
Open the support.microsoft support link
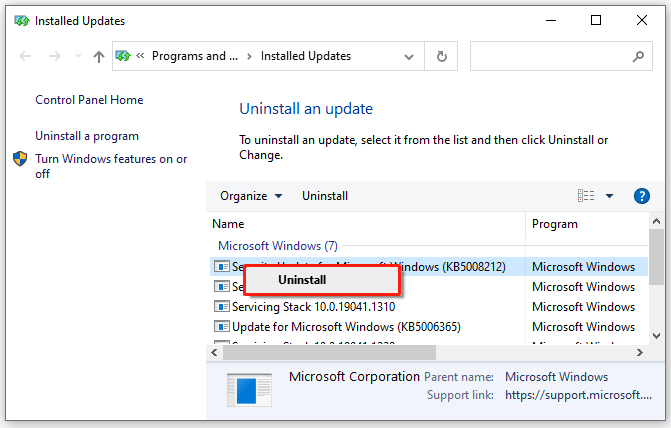click(579, 395)
